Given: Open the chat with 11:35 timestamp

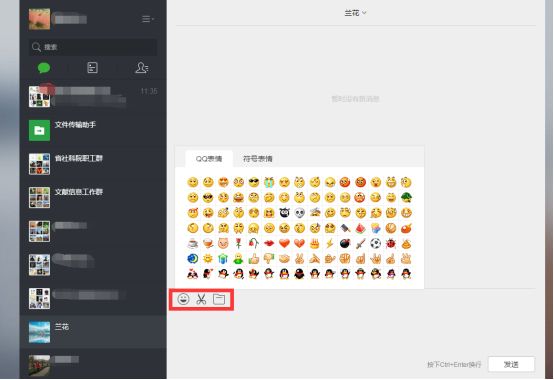Looking at the screenshot, I should pyautogui.click(x=93, y=96).
